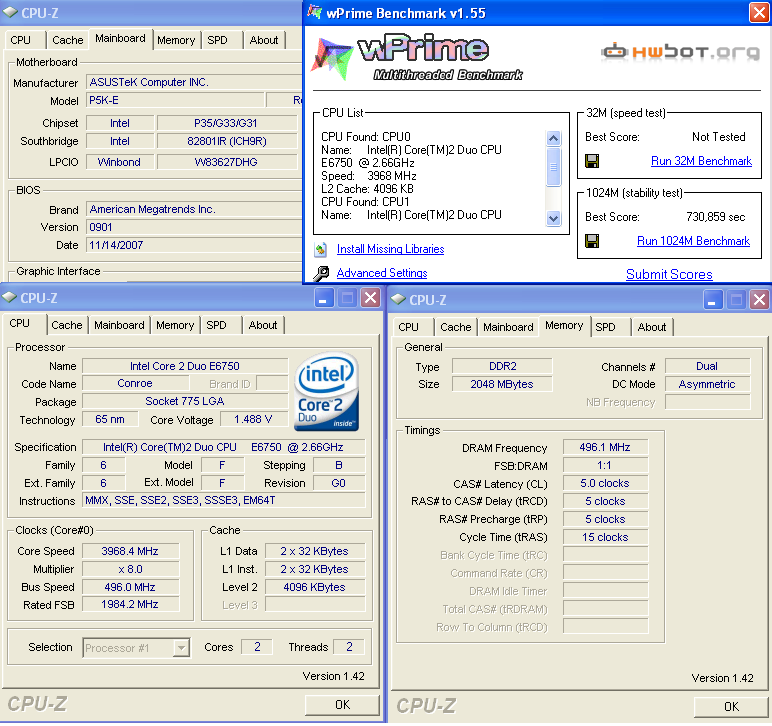Open Cache tab in memory CPU-Z window
772x726 pixels.
455,327
